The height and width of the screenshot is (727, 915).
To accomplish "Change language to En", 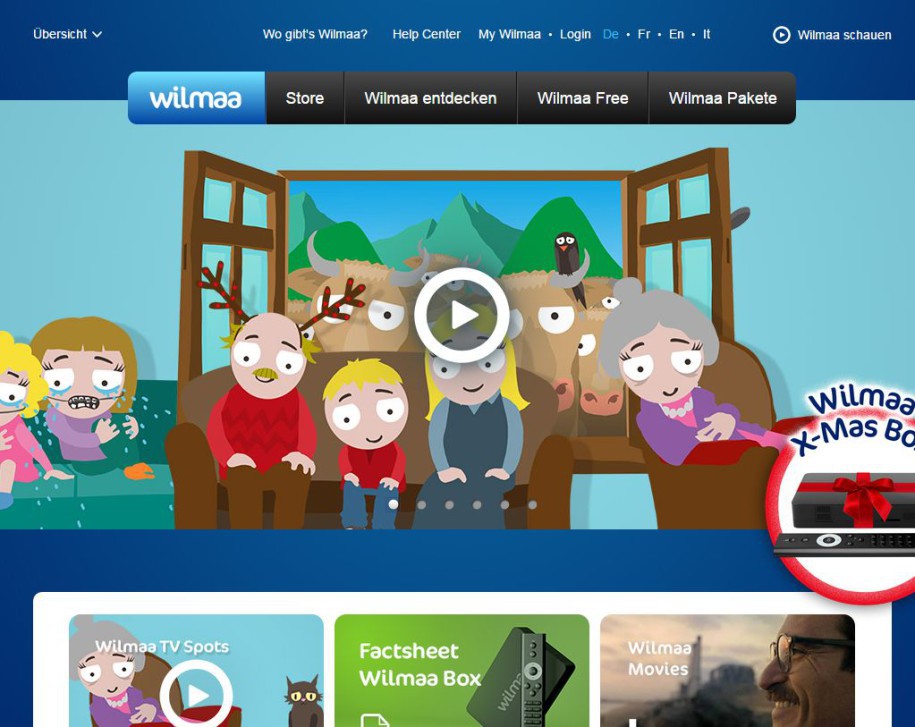I will pos(676,34).
